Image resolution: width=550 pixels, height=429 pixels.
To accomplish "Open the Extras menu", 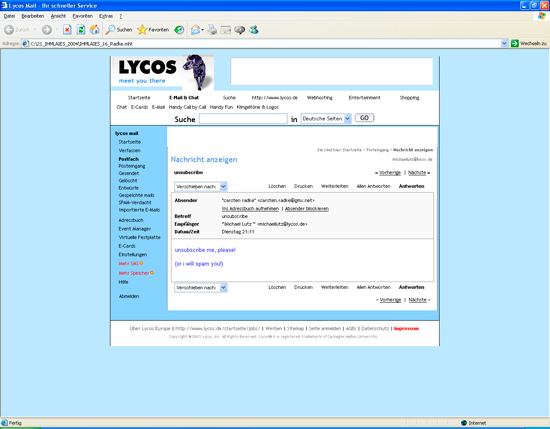I will tap(106, 16).
